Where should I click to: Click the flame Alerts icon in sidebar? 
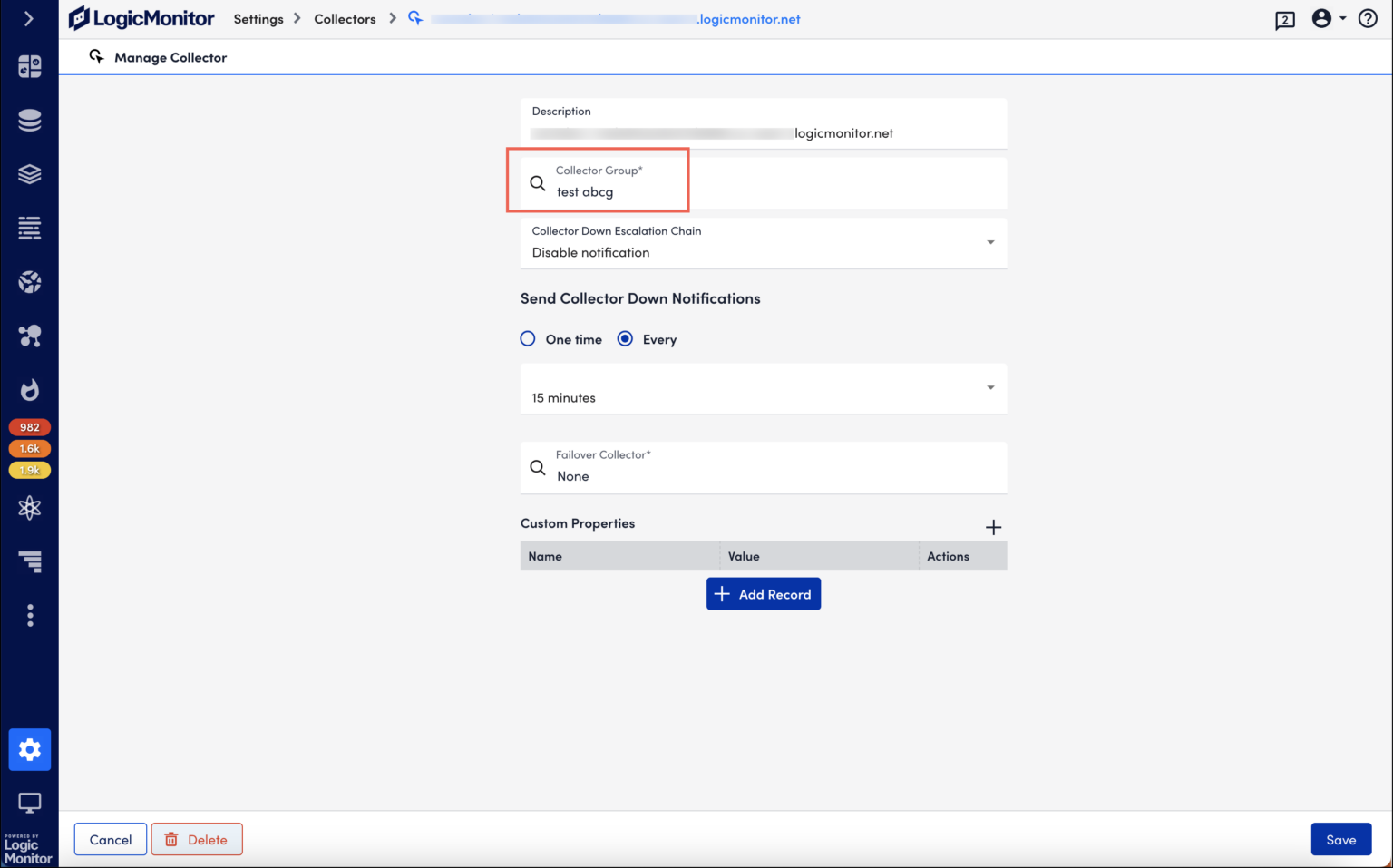[x=29, y=390]
